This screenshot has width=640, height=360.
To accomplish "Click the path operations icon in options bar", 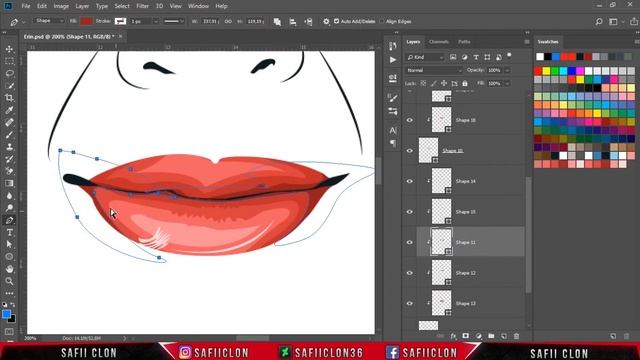I will coord(277,22).
